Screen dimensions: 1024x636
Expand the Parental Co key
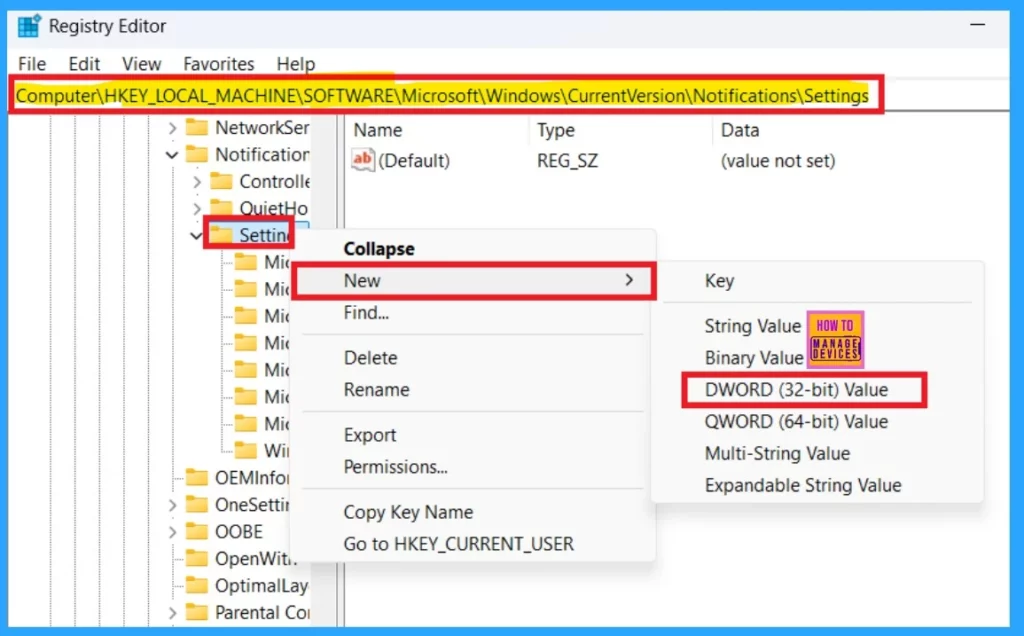click(172, 612)
